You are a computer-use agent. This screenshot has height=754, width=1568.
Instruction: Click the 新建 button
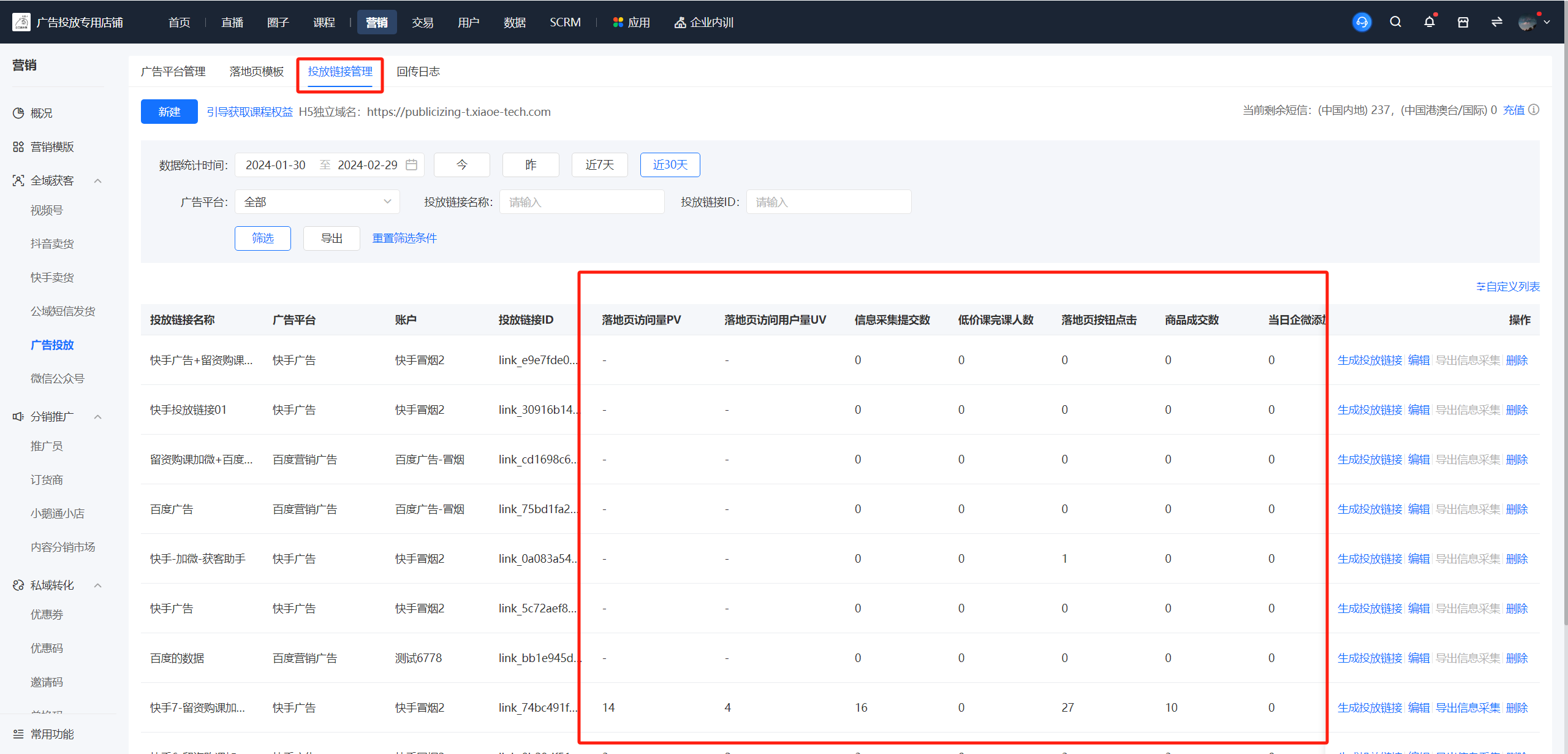click(x=169, y=112)
